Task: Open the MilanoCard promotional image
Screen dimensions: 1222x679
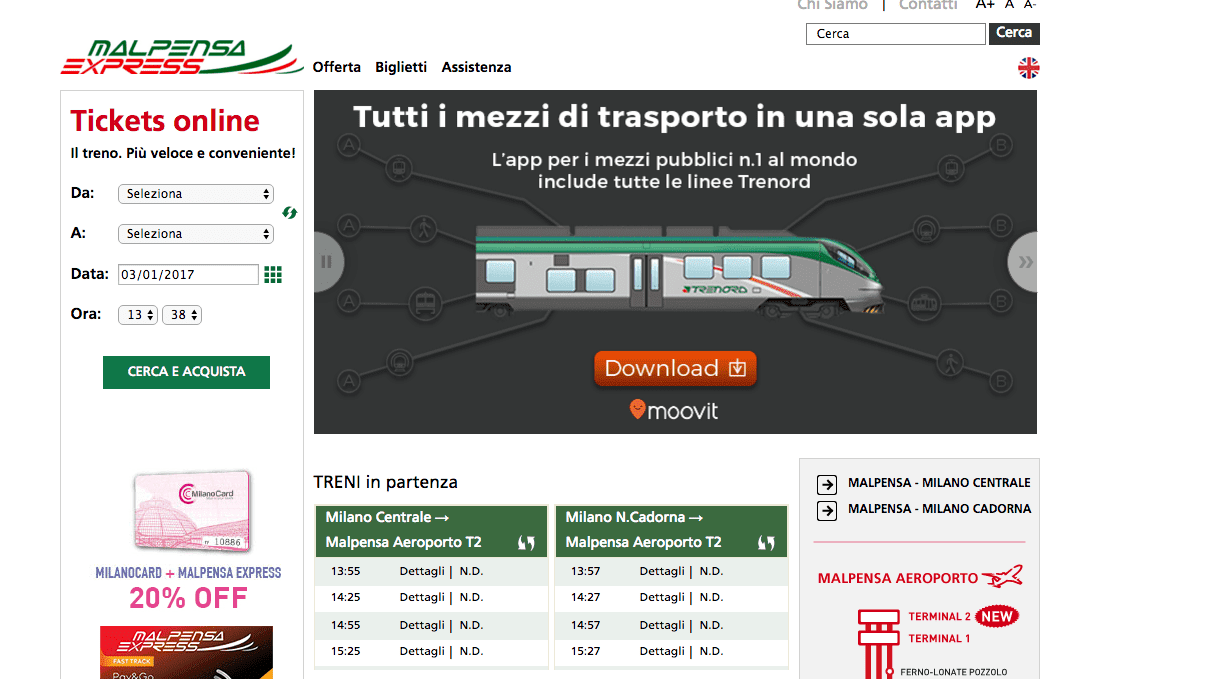Action: [191, 513]
